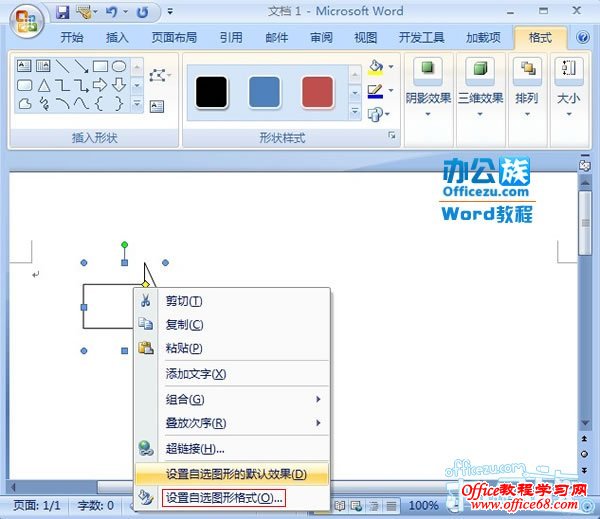Open 叠放次序(R) submenu
The width and height of the screenshot is (600, 519).
coord(232,423)
